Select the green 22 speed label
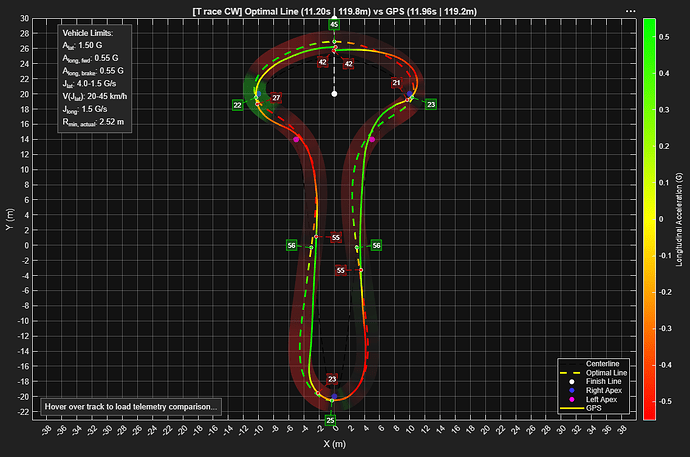Image resolution: width=690 pixels, height=457 pixels. (238, 105)
